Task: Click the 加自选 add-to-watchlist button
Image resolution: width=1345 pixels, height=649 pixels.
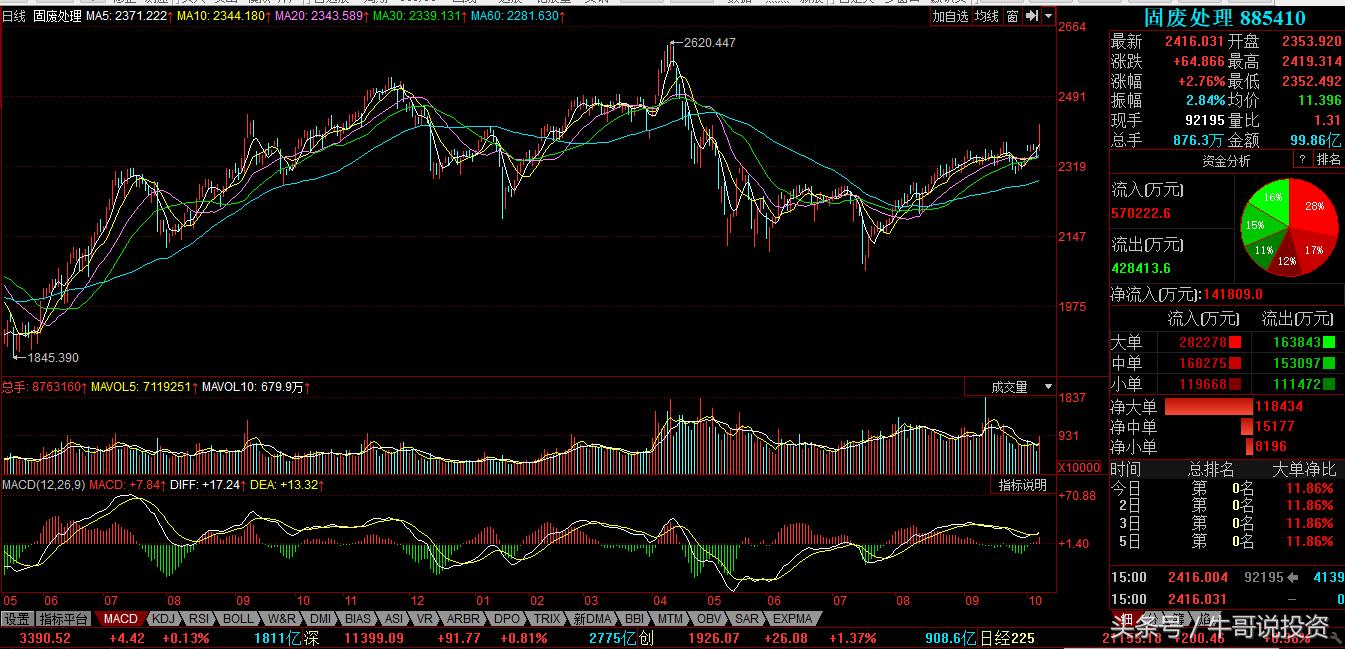Action: [x=950, y=16]
